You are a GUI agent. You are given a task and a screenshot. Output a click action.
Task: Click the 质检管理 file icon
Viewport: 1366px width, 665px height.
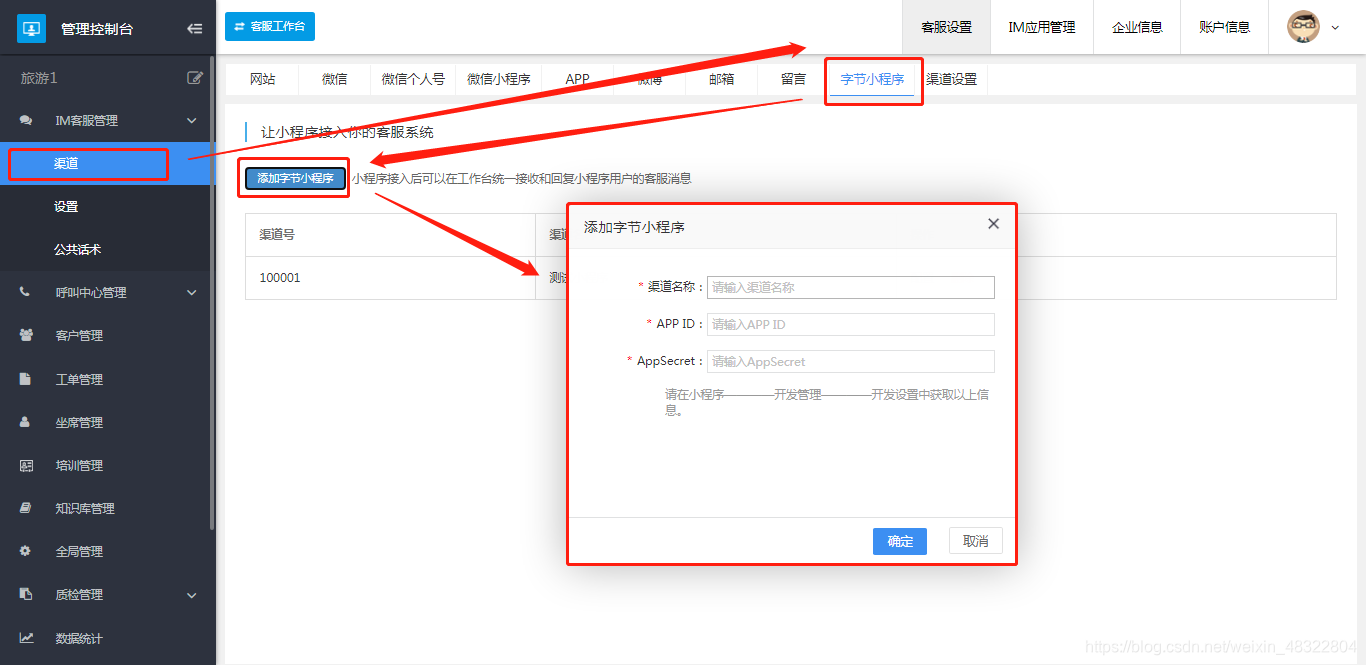pyautogui.click(x=26, y=594)
